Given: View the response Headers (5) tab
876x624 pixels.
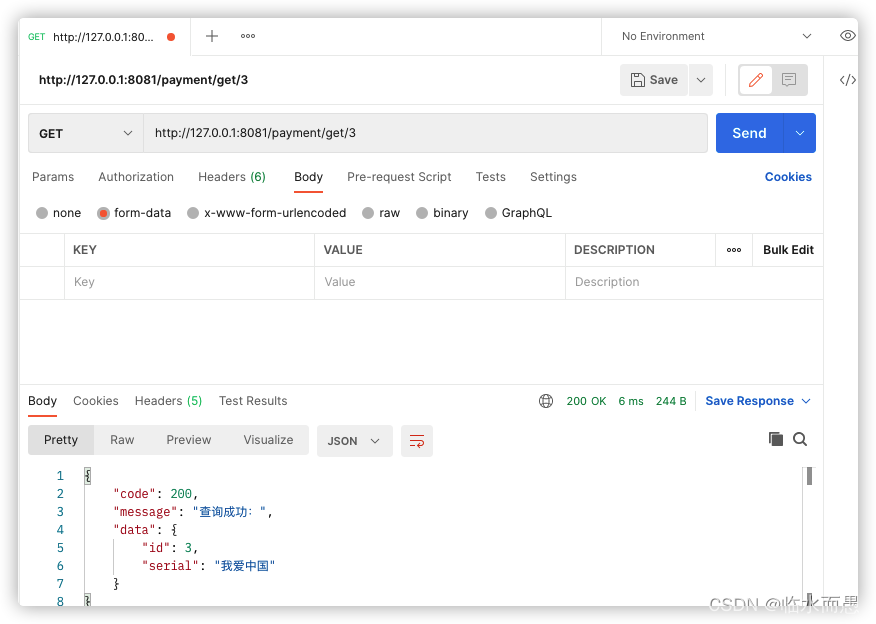Looking at the screenshot, I should (x=168, y=401).
